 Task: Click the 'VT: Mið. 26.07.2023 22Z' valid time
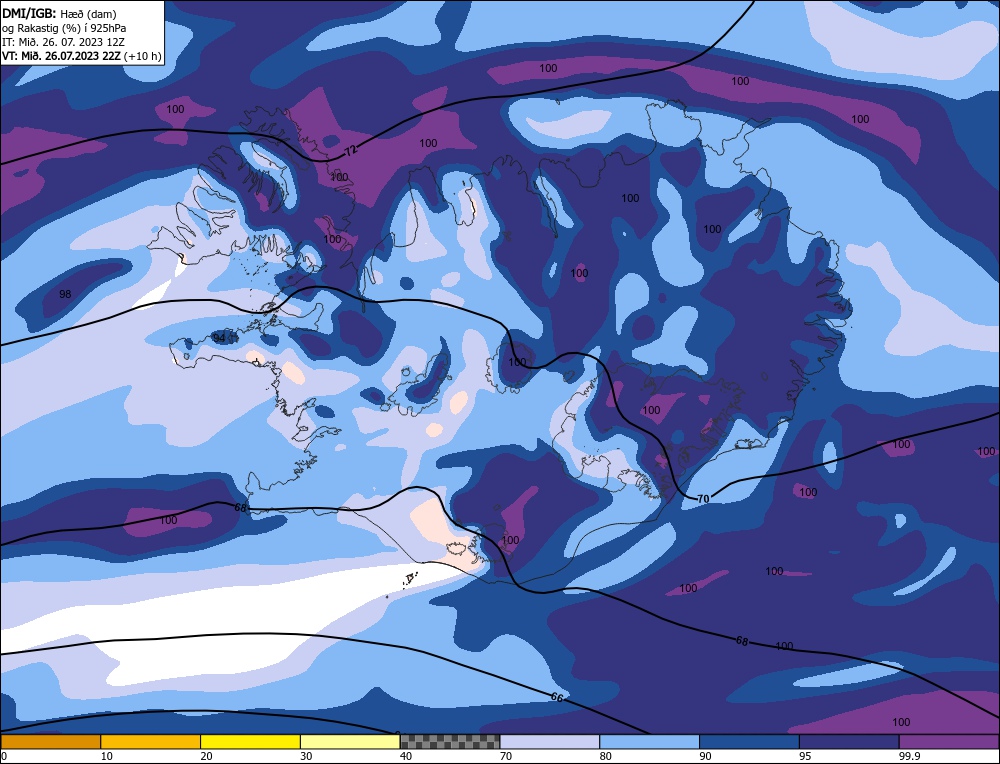tap(61, 55)
